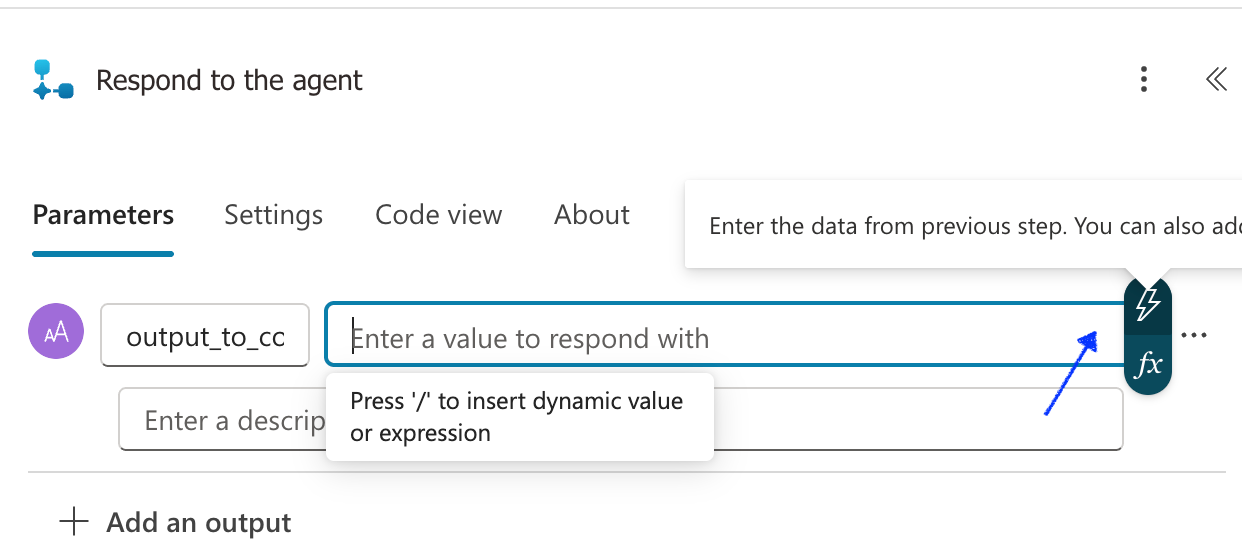Screen dimensions: 1242x554
Task: Click the plus icon beside Add an output
Action: (74, 522)
